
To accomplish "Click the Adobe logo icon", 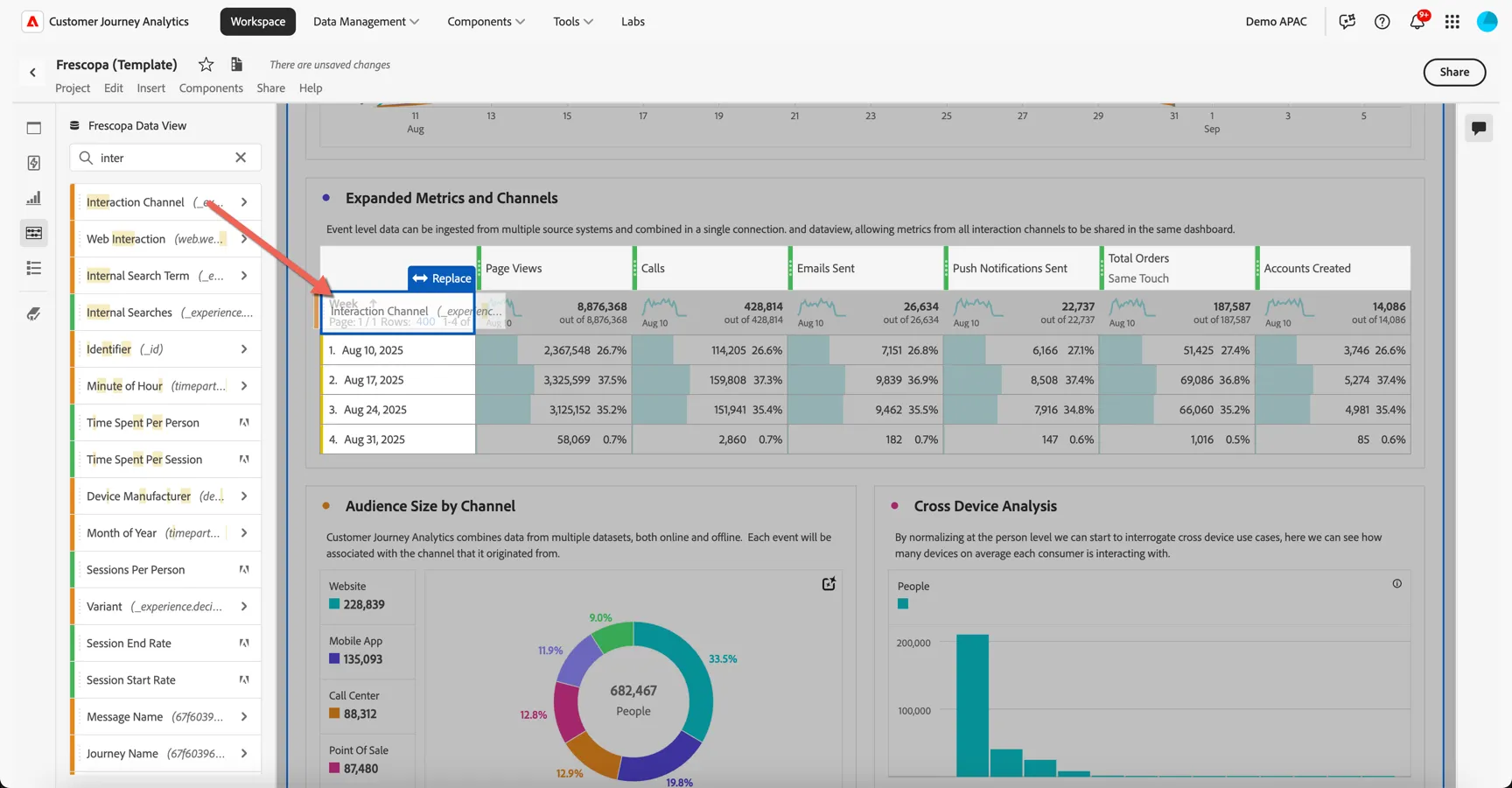I will (32, 22).
